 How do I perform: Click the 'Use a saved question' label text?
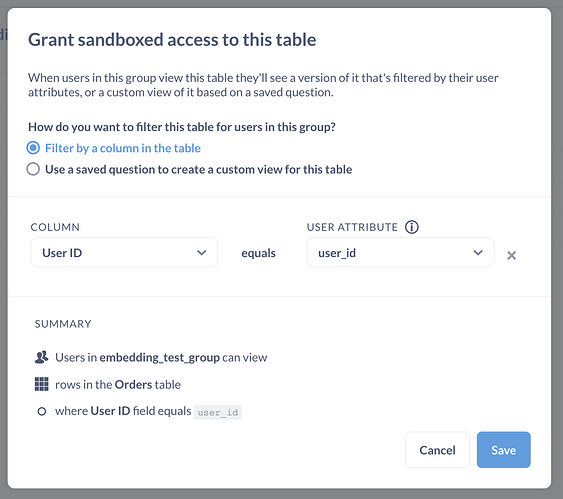pos(199,169)
